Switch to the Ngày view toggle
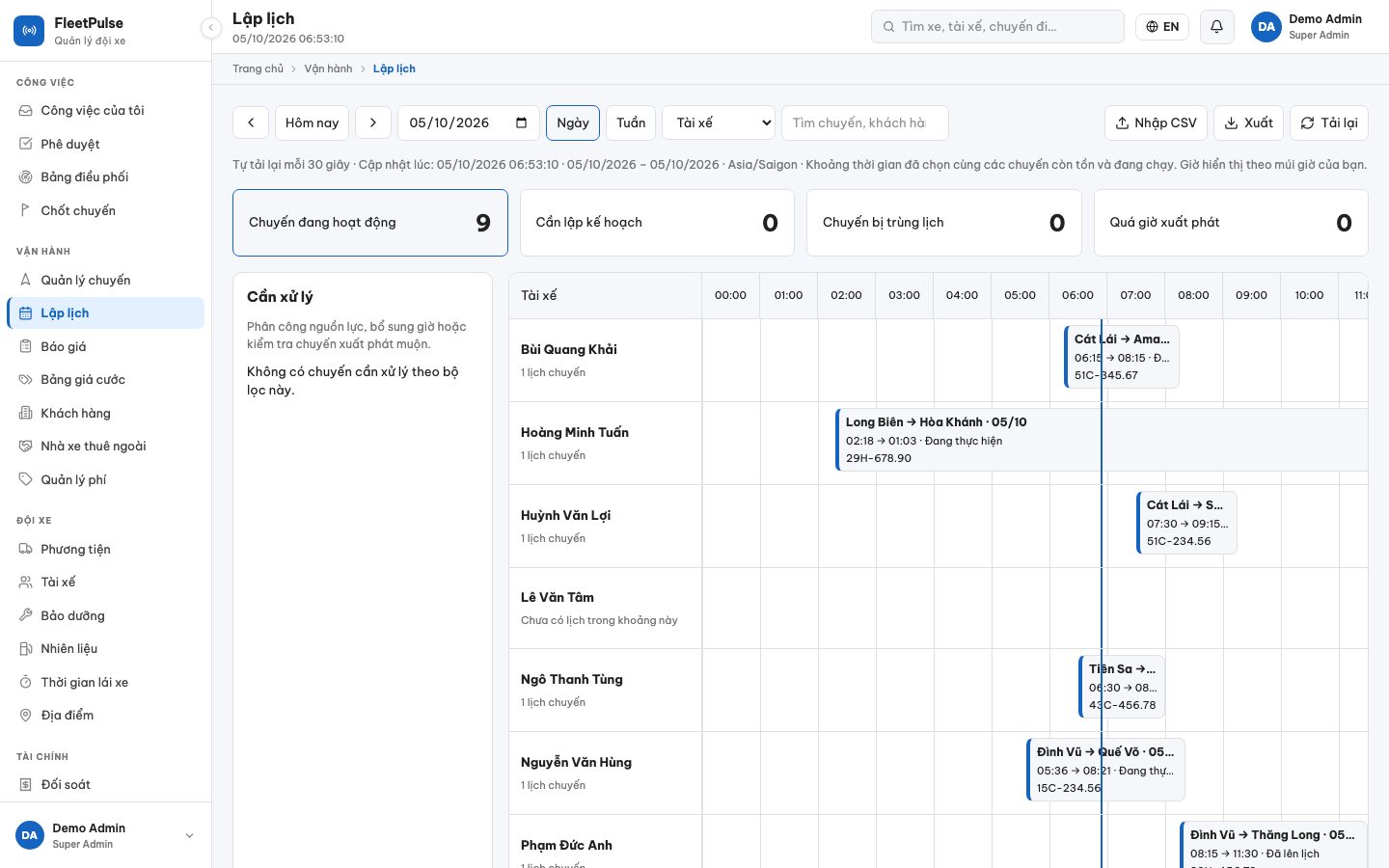The width and height of the screenshot is (1389, 868). (573, 122)
